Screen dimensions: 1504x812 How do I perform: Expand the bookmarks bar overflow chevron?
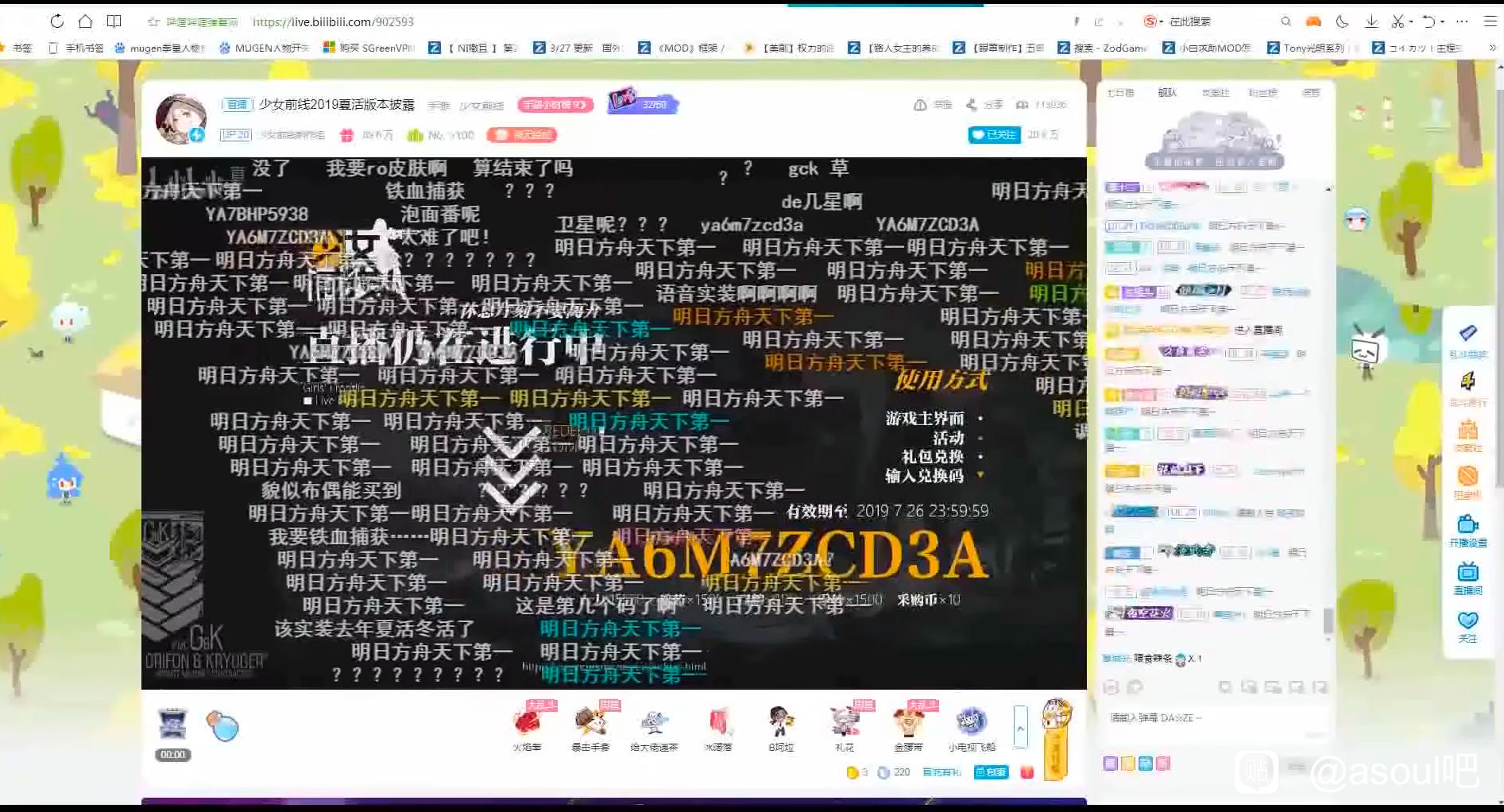pos(1492,48)
